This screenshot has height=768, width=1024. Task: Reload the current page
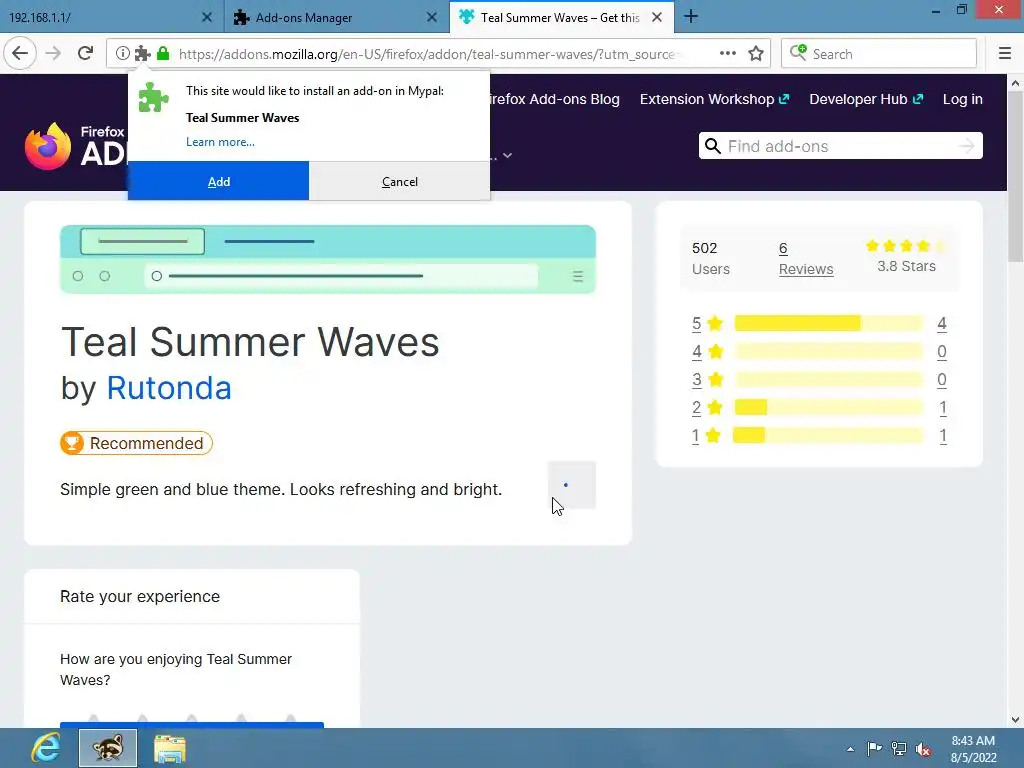click(85, 54)
